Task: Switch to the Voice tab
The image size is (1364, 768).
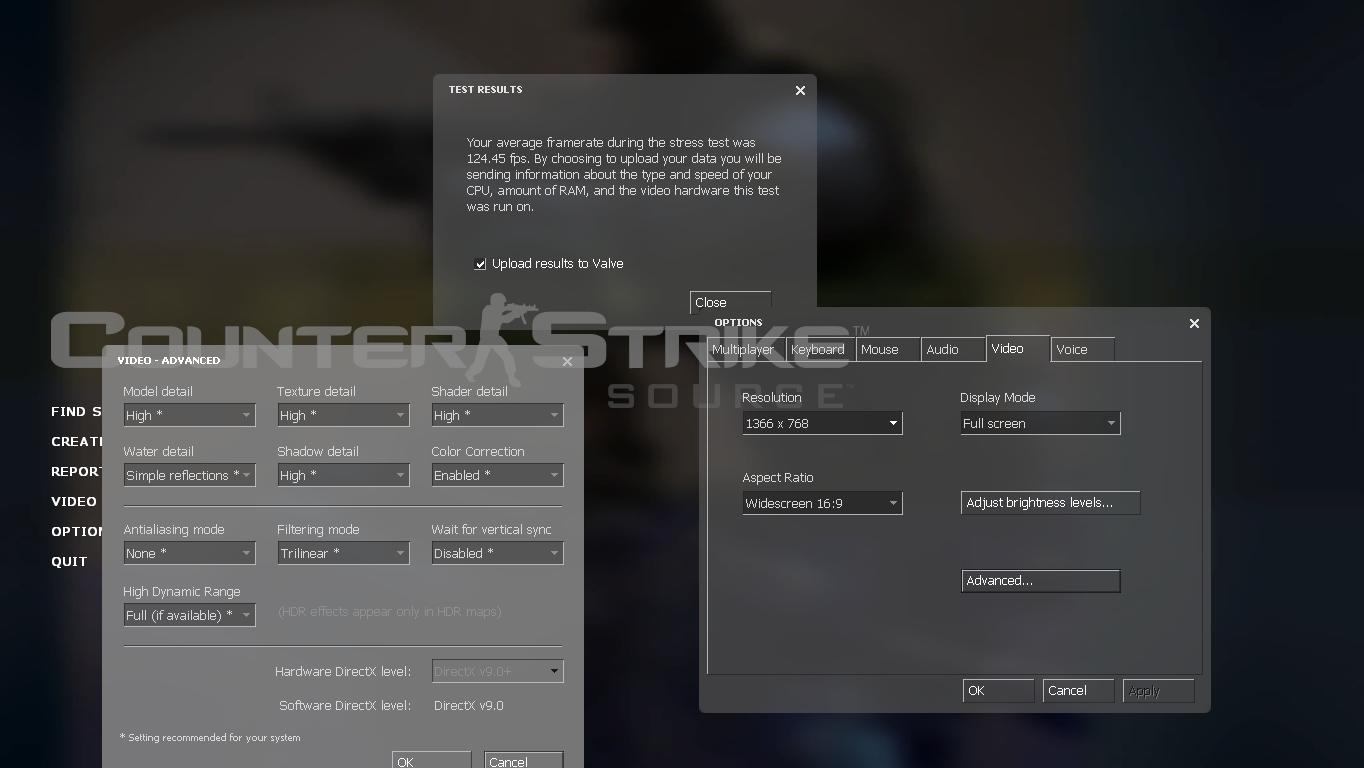Action: 1082,349
